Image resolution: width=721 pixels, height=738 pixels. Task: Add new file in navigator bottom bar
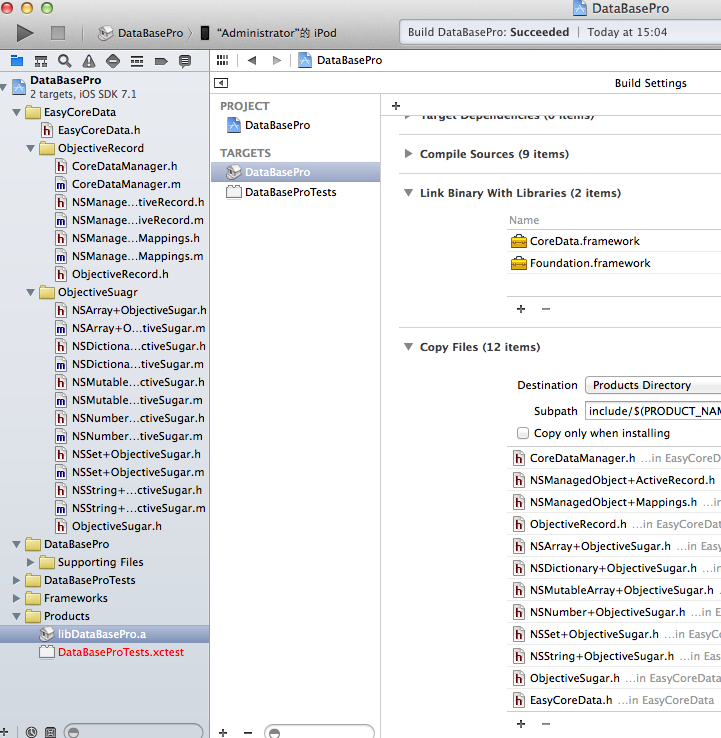[x=4, y=732]
